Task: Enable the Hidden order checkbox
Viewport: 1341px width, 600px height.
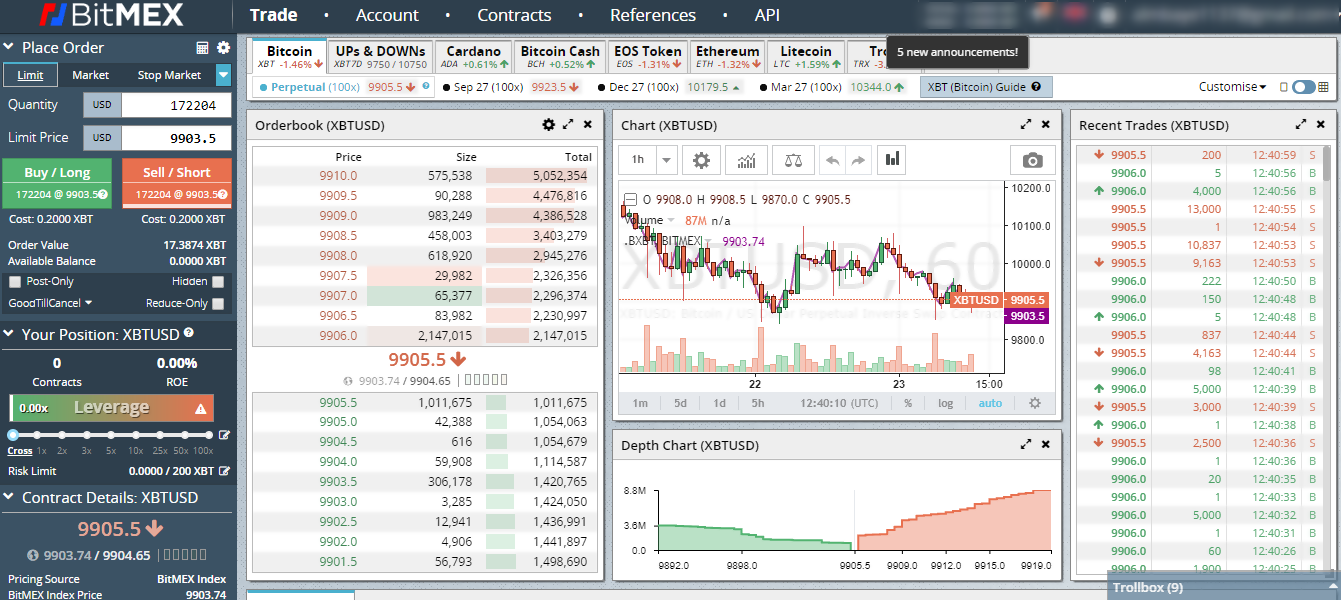Action: tap(218, 282)
